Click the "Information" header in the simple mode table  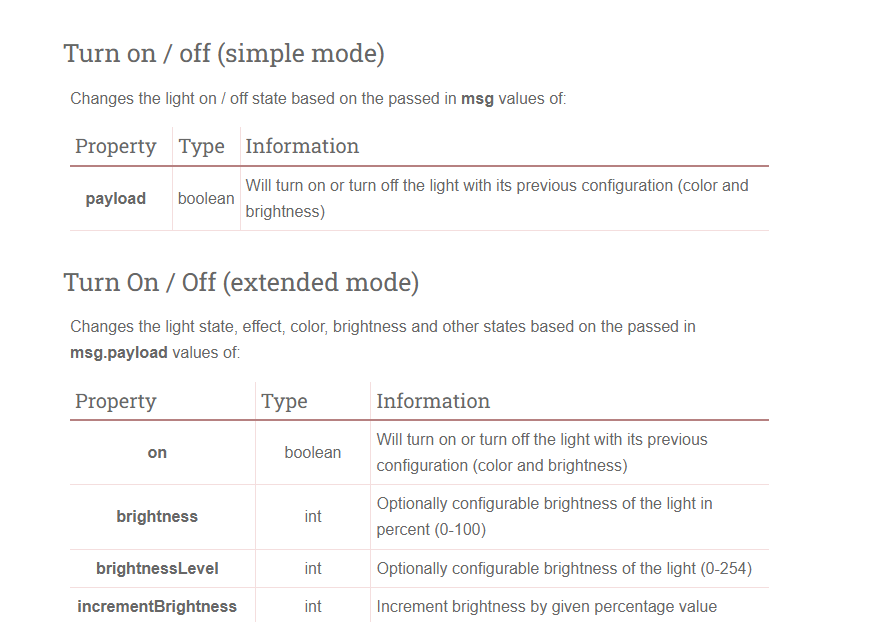click(302, 146)
